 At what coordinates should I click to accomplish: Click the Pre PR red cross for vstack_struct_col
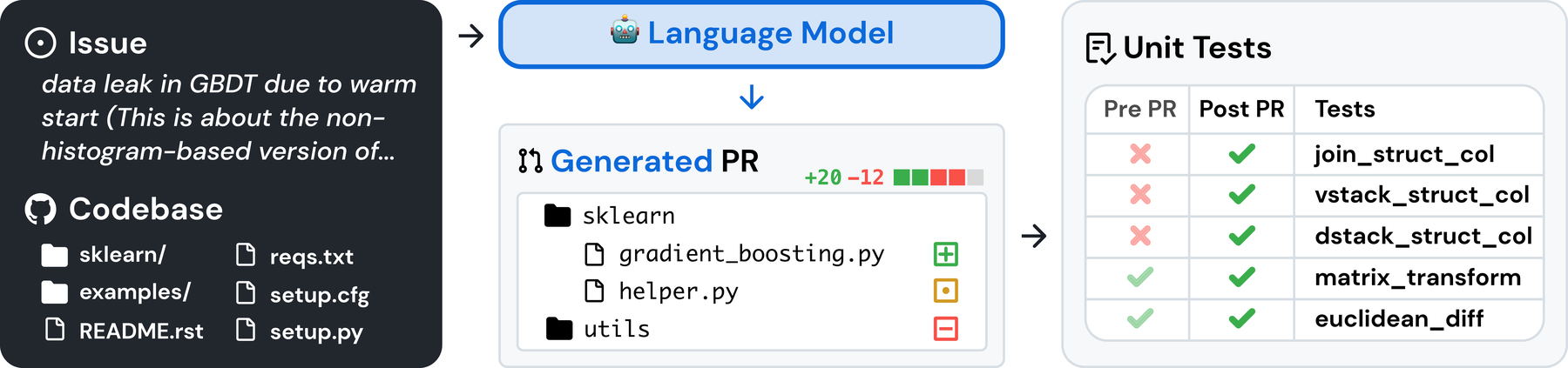point(1140,195)
